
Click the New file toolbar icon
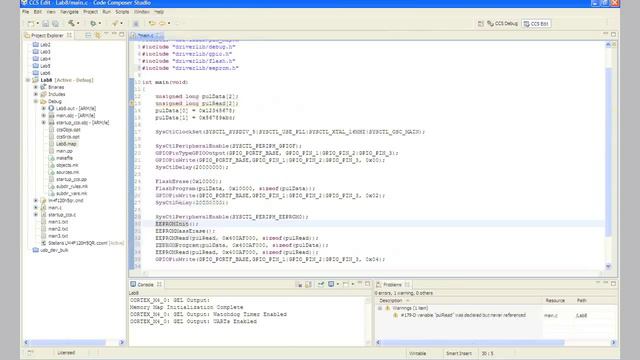coord(31,24)
